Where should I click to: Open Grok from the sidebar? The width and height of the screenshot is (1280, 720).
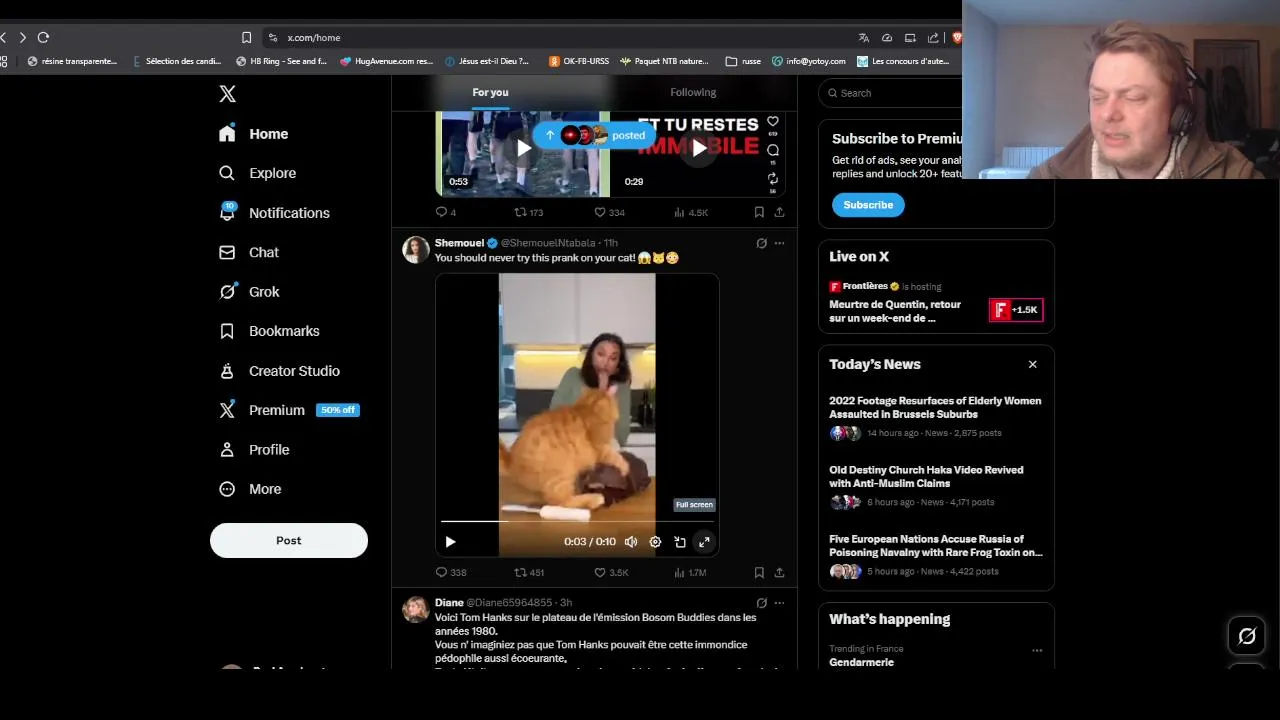point(250,292)
